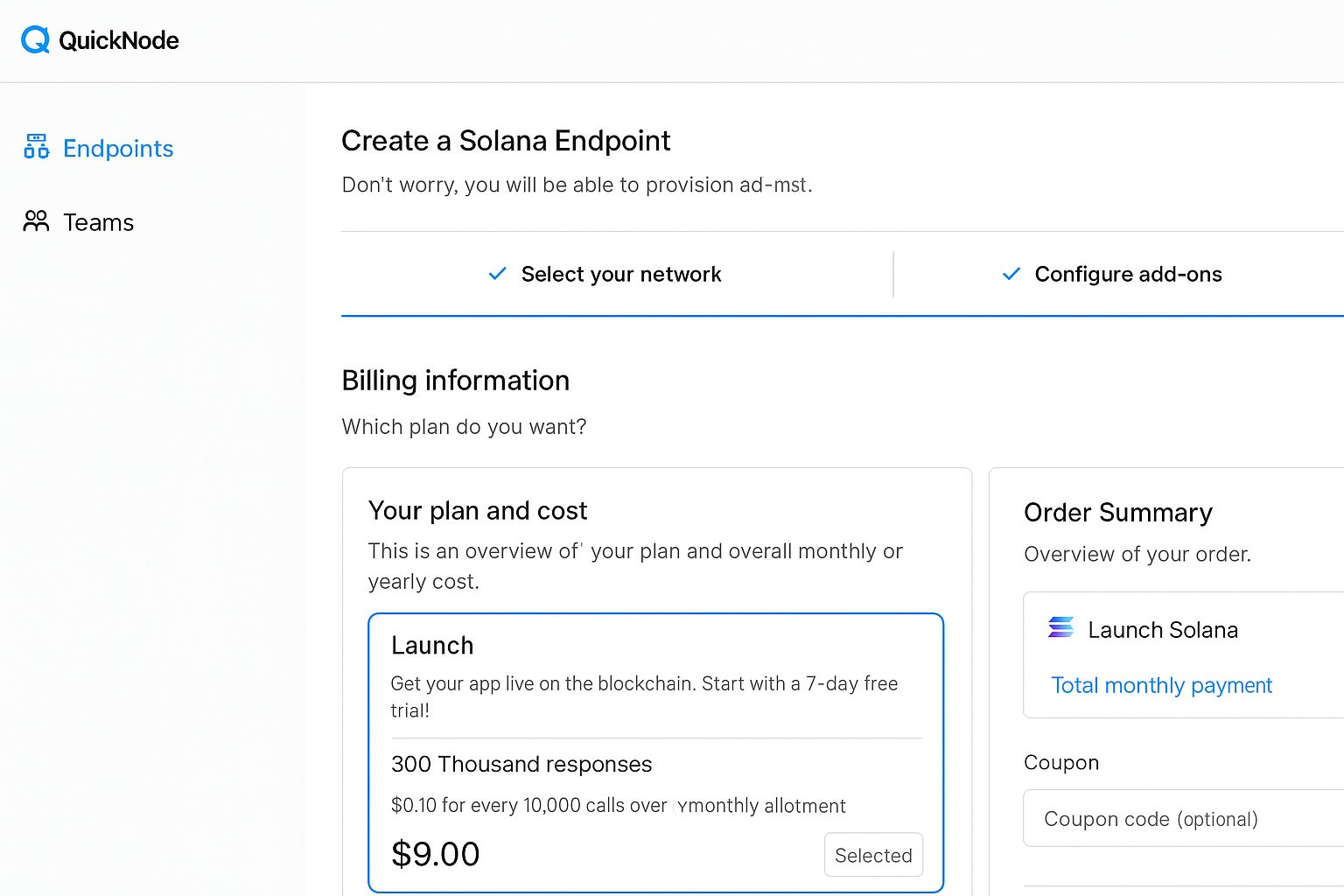Click the Endpoints sidebar icon

click(36, 147)
